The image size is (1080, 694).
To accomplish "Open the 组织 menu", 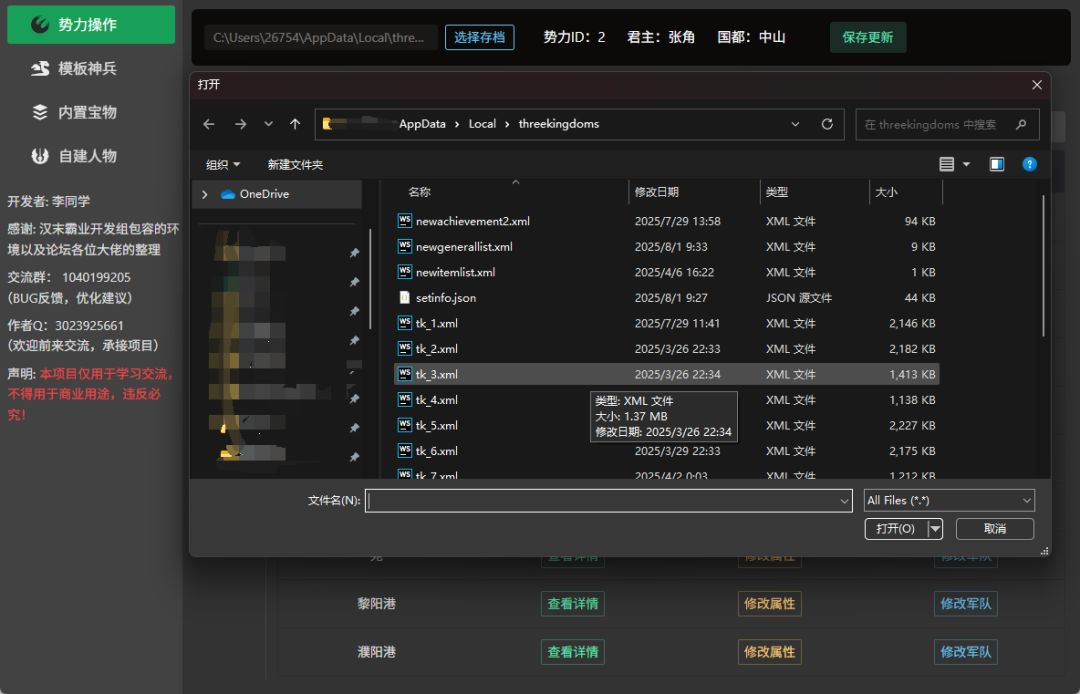I will click(x=223, y=164).
